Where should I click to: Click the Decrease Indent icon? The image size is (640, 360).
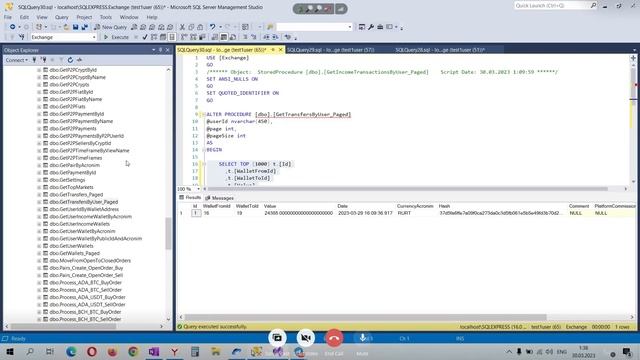[x=266, y=37]
